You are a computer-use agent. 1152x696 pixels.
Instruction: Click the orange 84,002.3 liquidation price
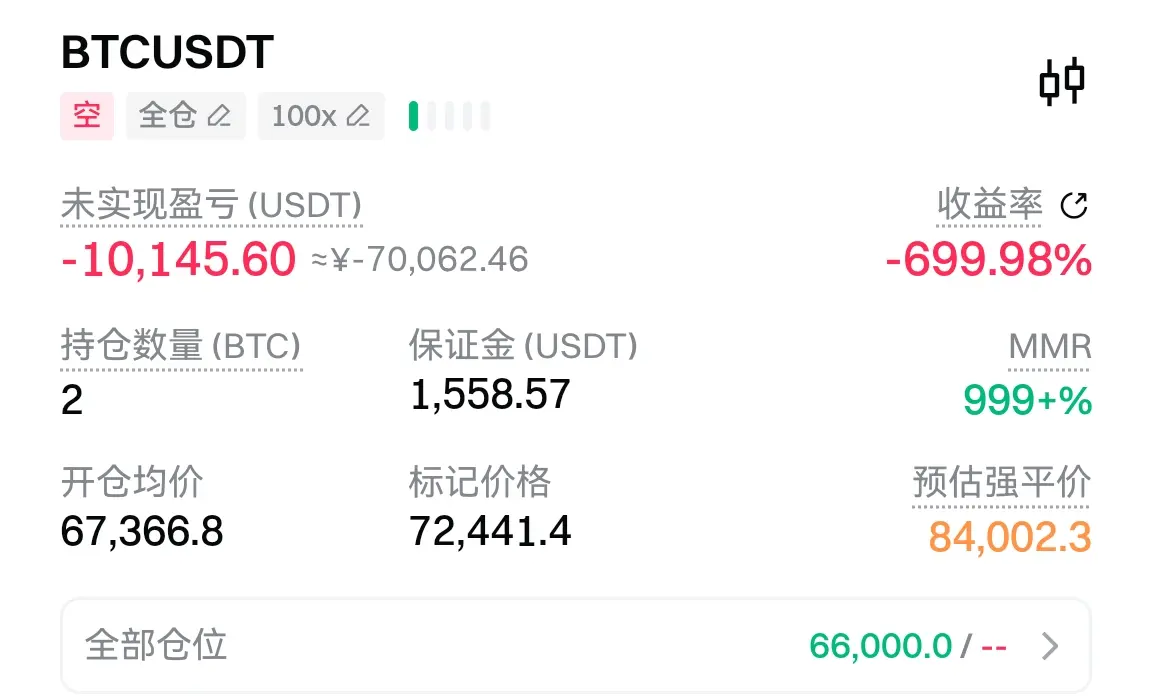point(1010,537)
